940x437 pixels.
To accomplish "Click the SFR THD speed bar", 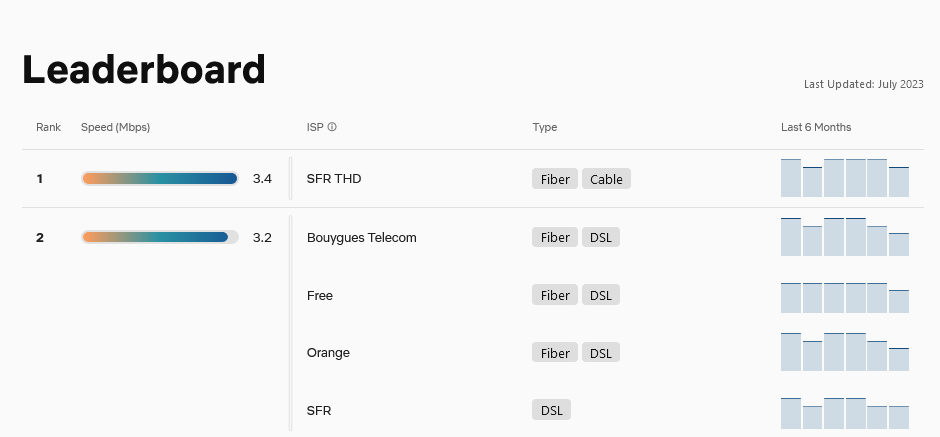I will pos(160,179).
